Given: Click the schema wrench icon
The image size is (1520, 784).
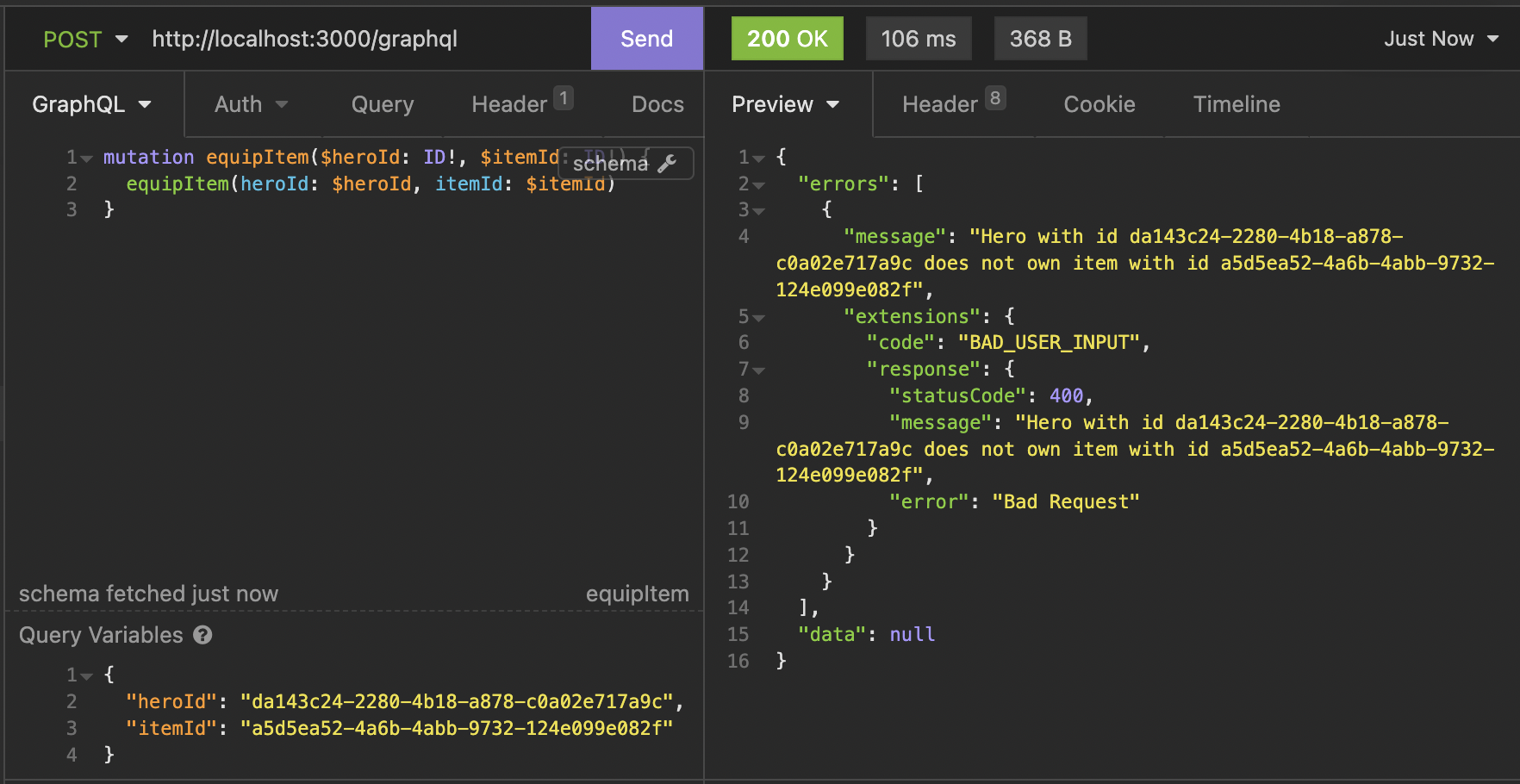Looking at the screenshot, I should click(667, 163).
